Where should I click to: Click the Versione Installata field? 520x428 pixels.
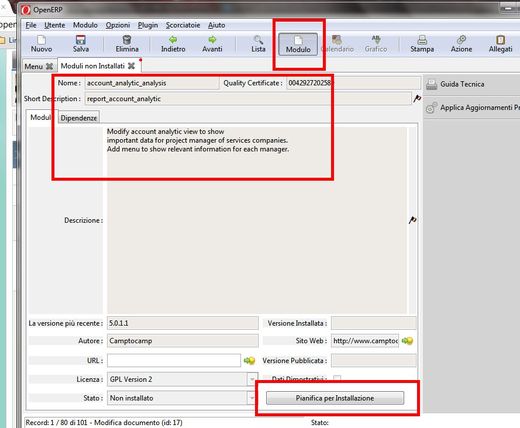374,323
